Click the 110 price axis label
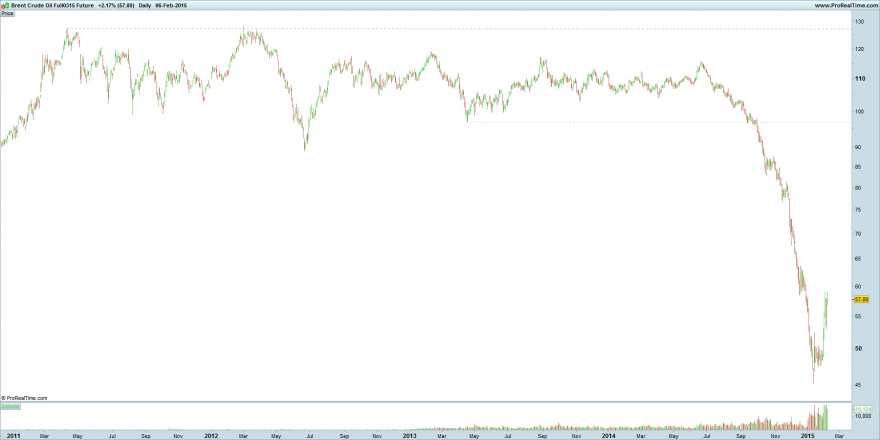Image resolution: width=880 pixels, height=440 pixels. (859, 79)
